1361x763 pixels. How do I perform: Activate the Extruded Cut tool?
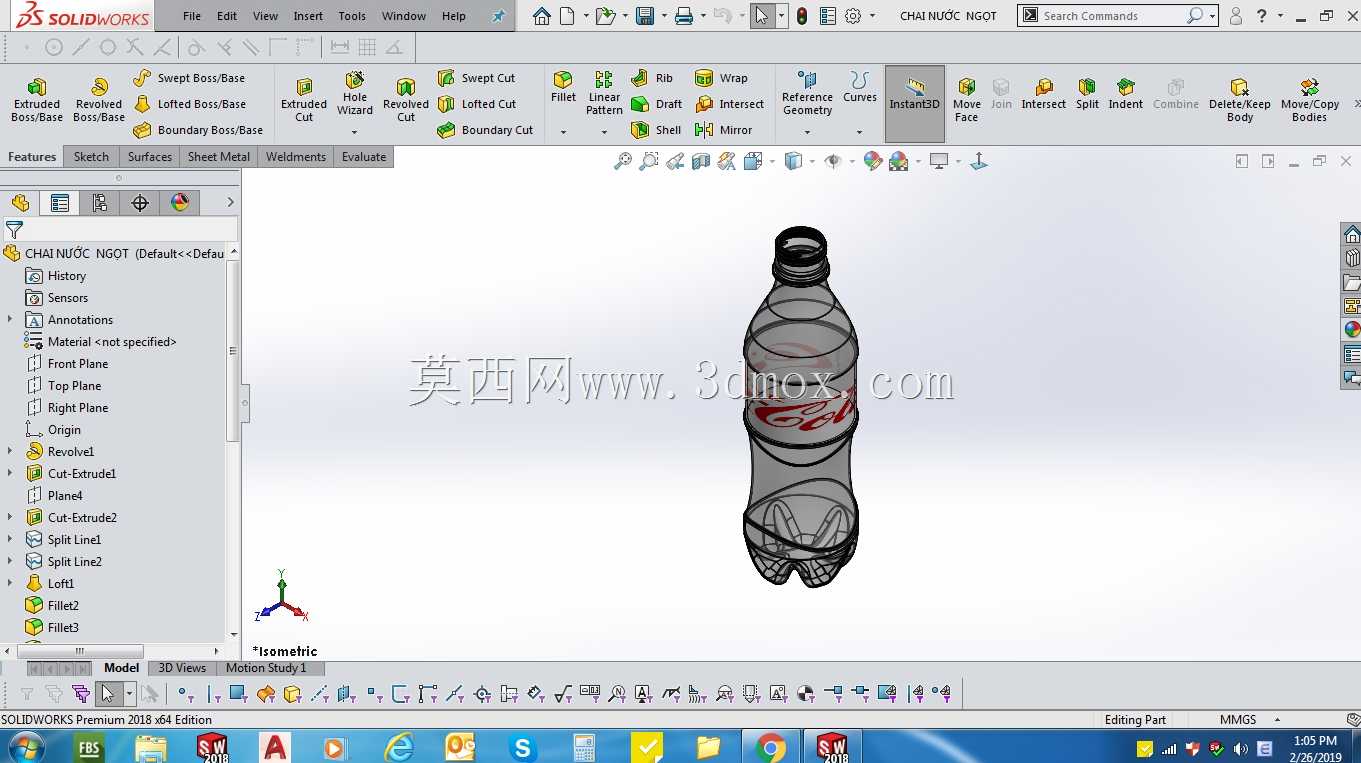click(x=304, y=100)
